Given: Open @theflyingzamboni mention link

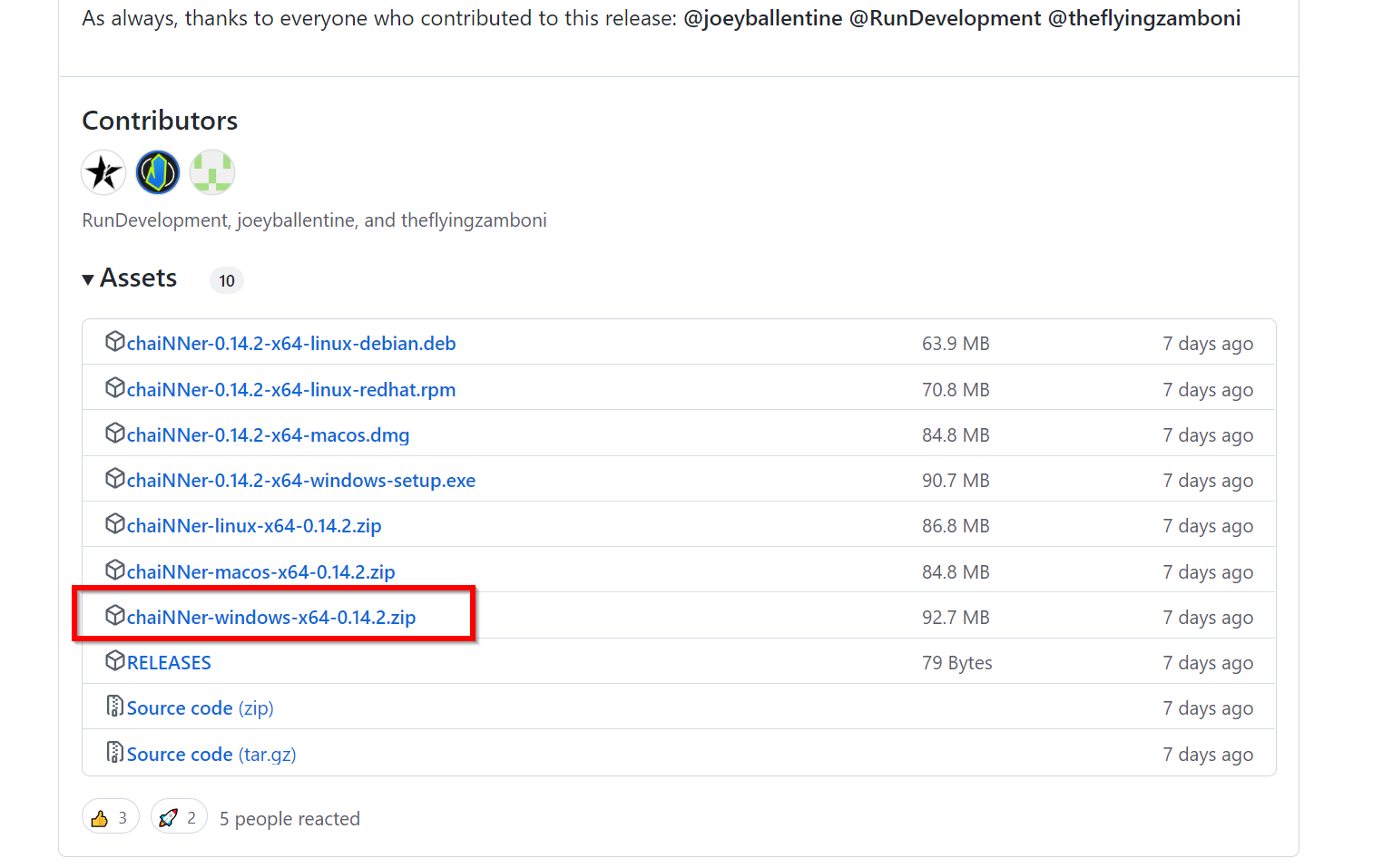Looking at the screenshot, I should (x=1144, y=18).
